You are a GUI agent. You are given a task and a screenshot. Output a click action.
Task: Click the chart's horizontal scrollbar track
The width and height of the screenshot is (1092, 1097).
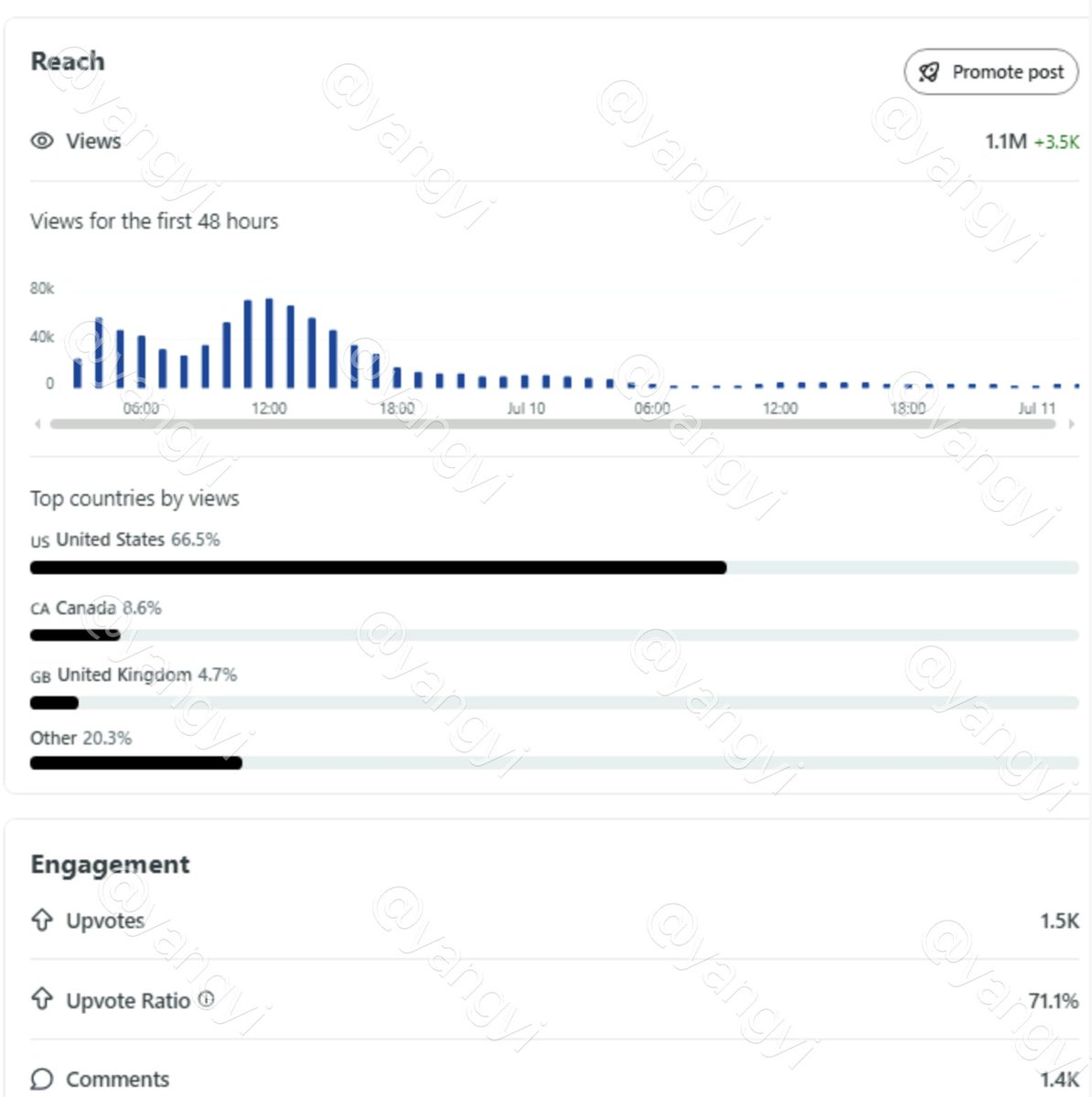tap(553, 424)
